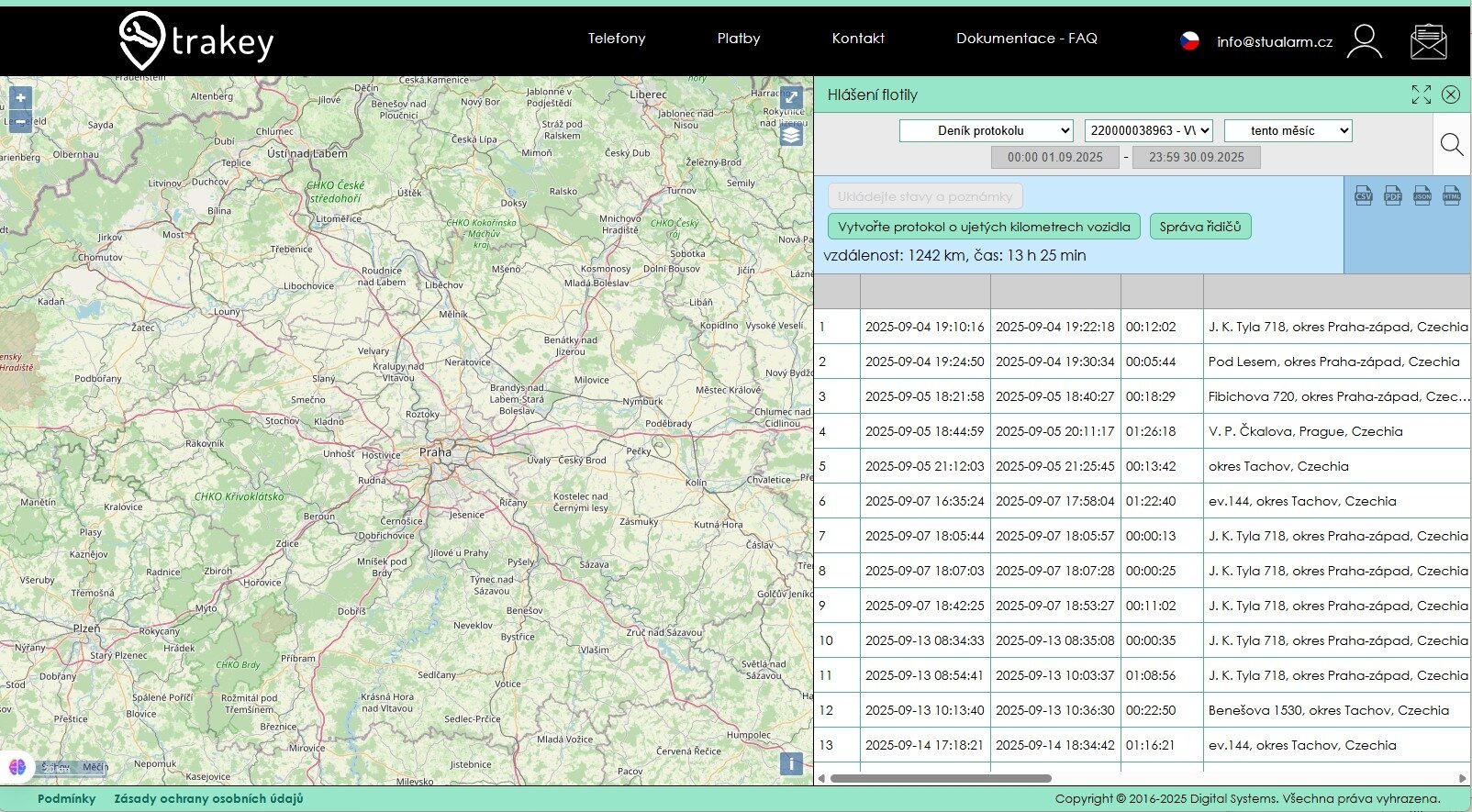Export report as HTML file
Viewport: 1472px width, 812px height.
1452,195
